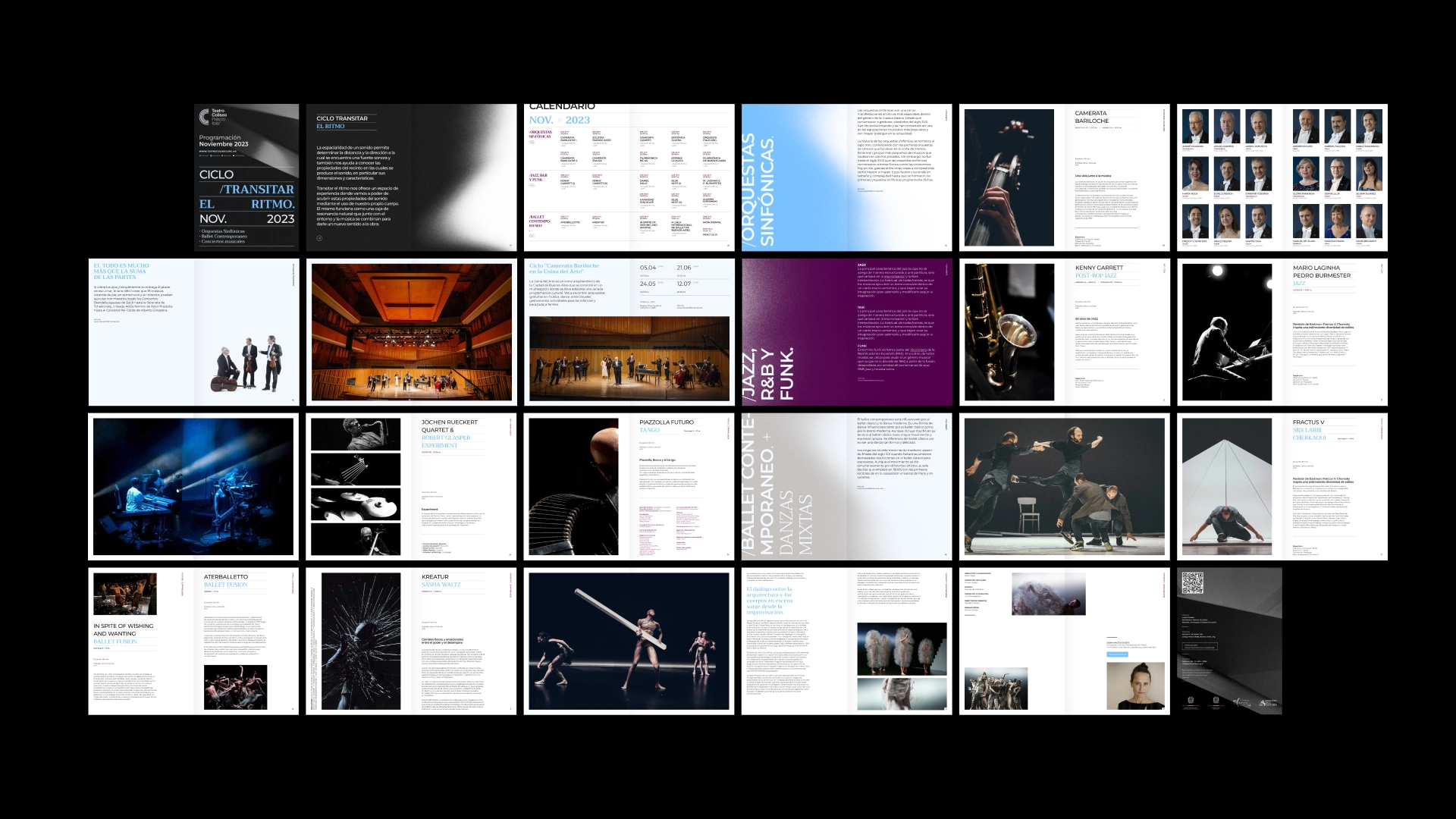Click the QR code on the back cover
The width and height of the screenshot is (1456, 819).
(1193, 583)
